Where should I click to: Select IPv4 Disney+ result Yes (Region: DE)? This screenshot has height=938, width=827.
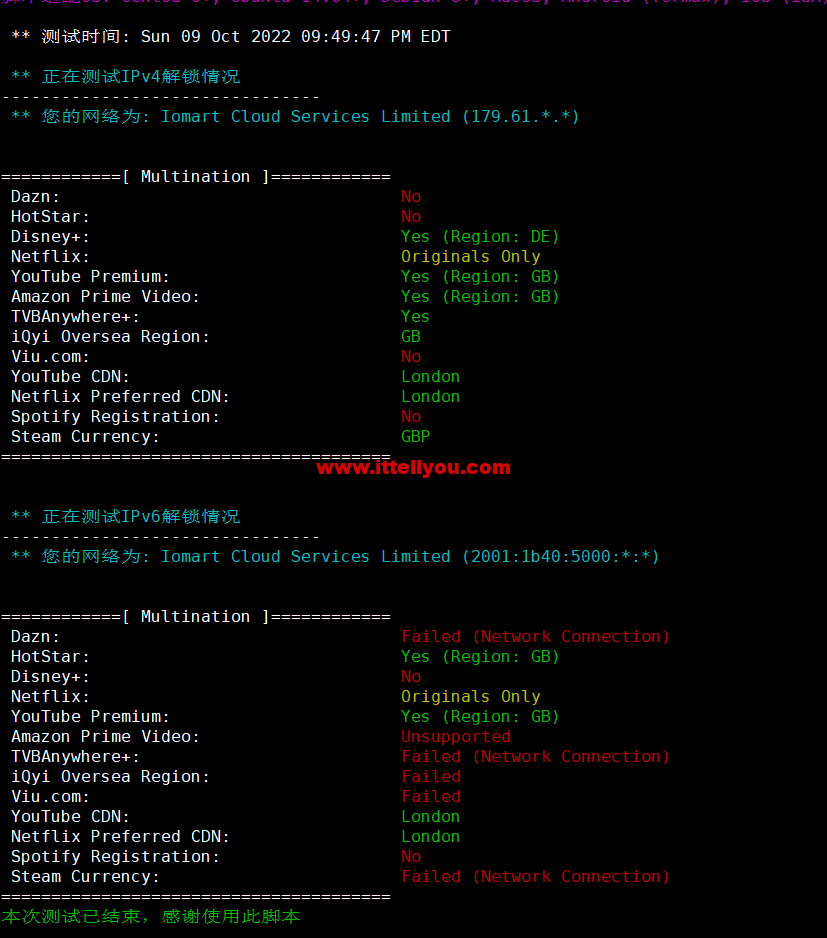(x=480, y=237)
